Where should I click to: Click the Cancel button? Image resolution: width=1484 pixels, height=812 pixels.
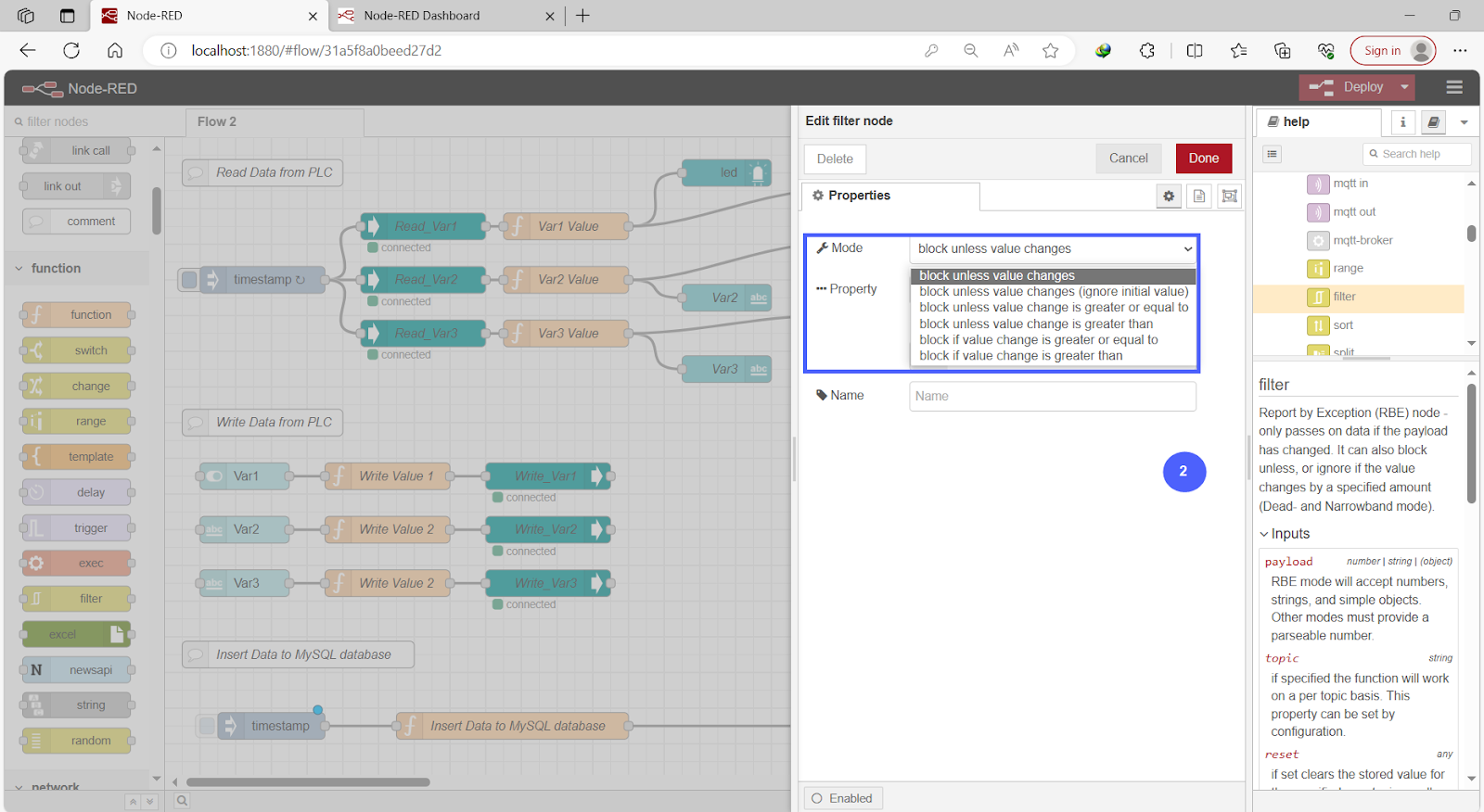(1129, 159)
